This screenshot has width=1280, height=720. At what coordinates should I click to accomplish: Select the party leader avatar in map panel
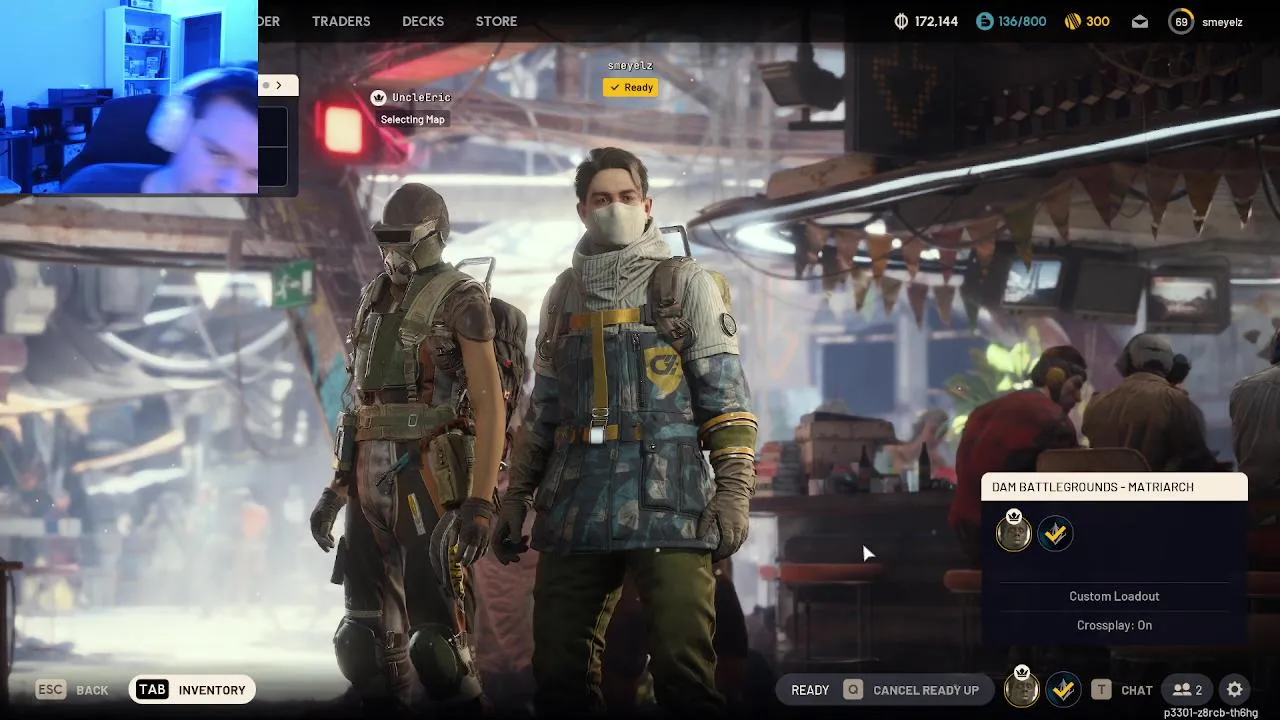tap(1014, 533)
